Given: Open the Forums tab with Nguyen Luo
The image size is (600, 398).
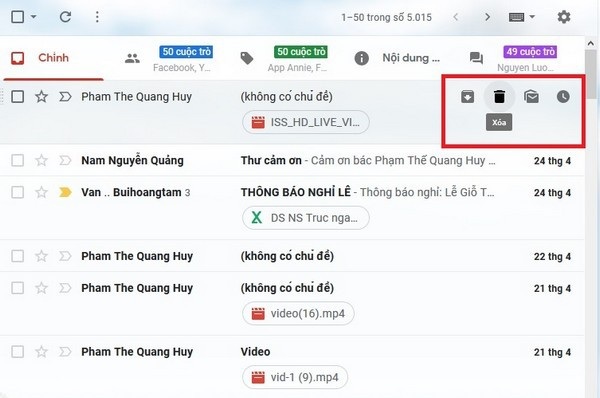Looking at the screenshot, I should [x=513, y=58].
